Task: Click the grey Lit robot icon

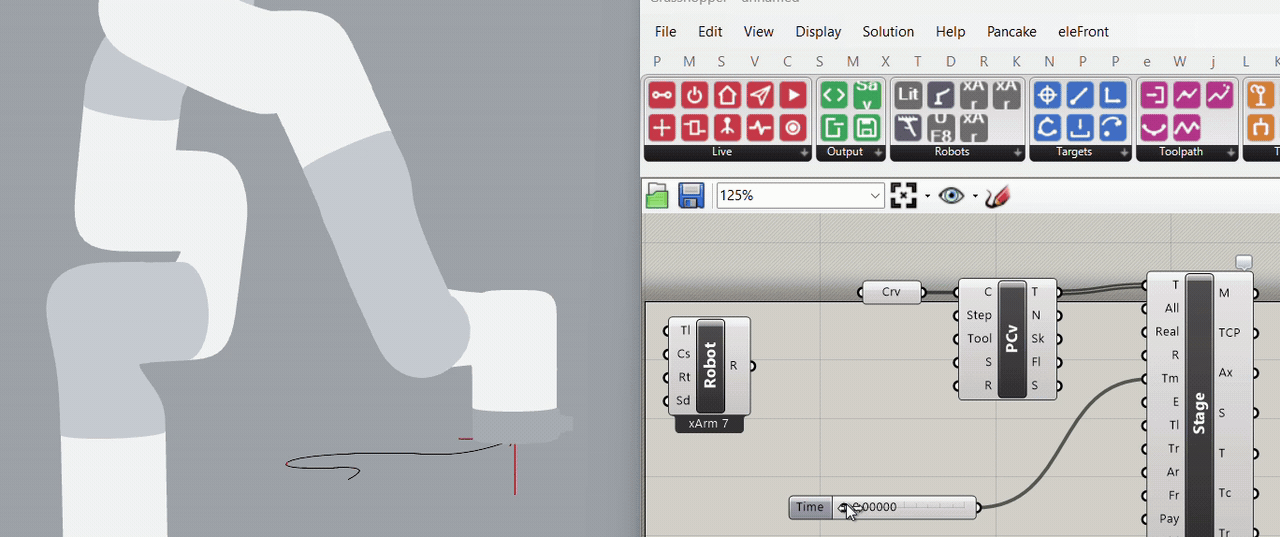Action: click(x=908, y=96)
